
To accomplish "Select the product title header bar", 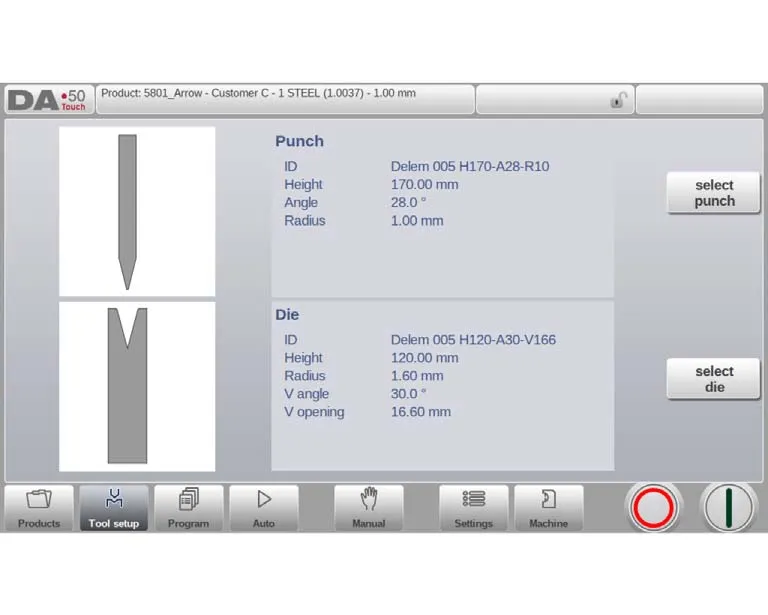I will tap(285, 99).
